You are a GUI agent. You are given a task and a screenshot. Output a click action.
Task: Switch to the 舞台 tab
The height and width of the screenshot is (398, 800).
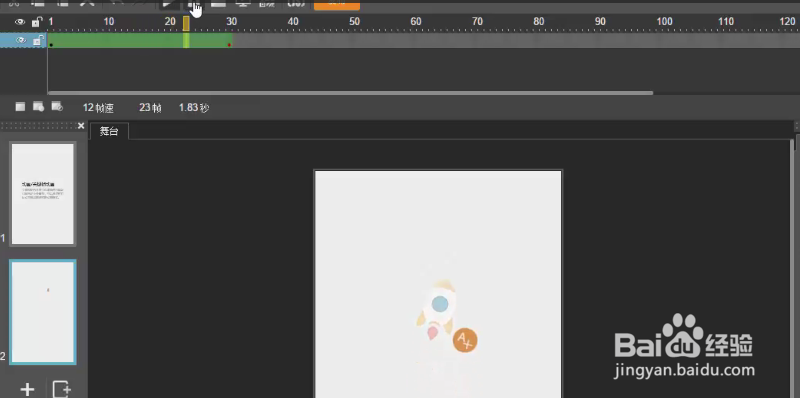tap(109, 131)
